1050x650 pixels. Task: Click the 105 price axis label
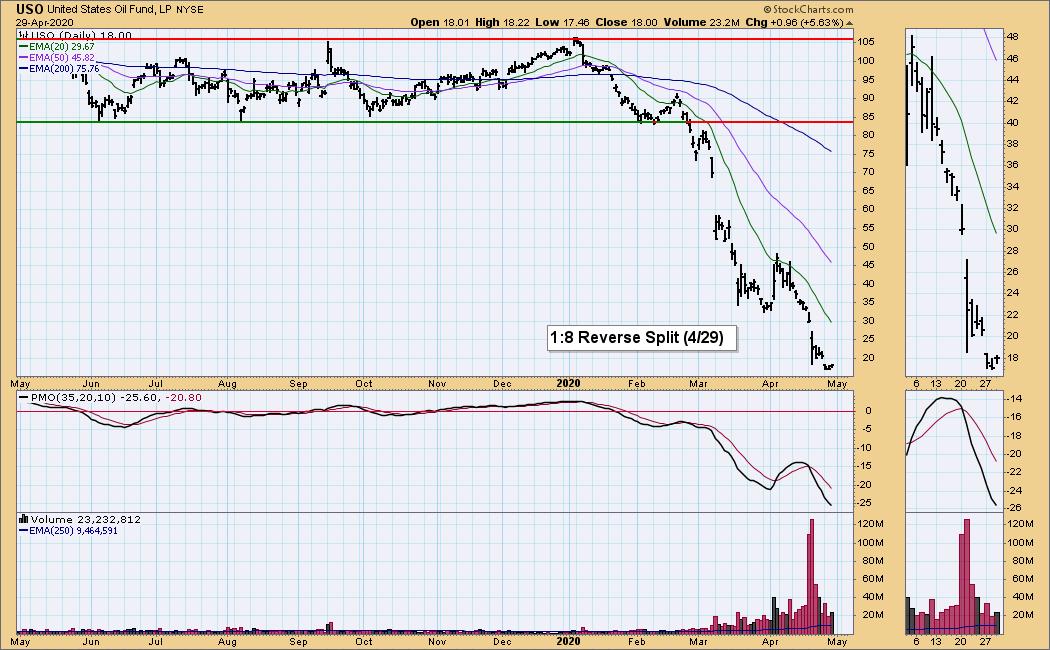[x=867, y=42]
